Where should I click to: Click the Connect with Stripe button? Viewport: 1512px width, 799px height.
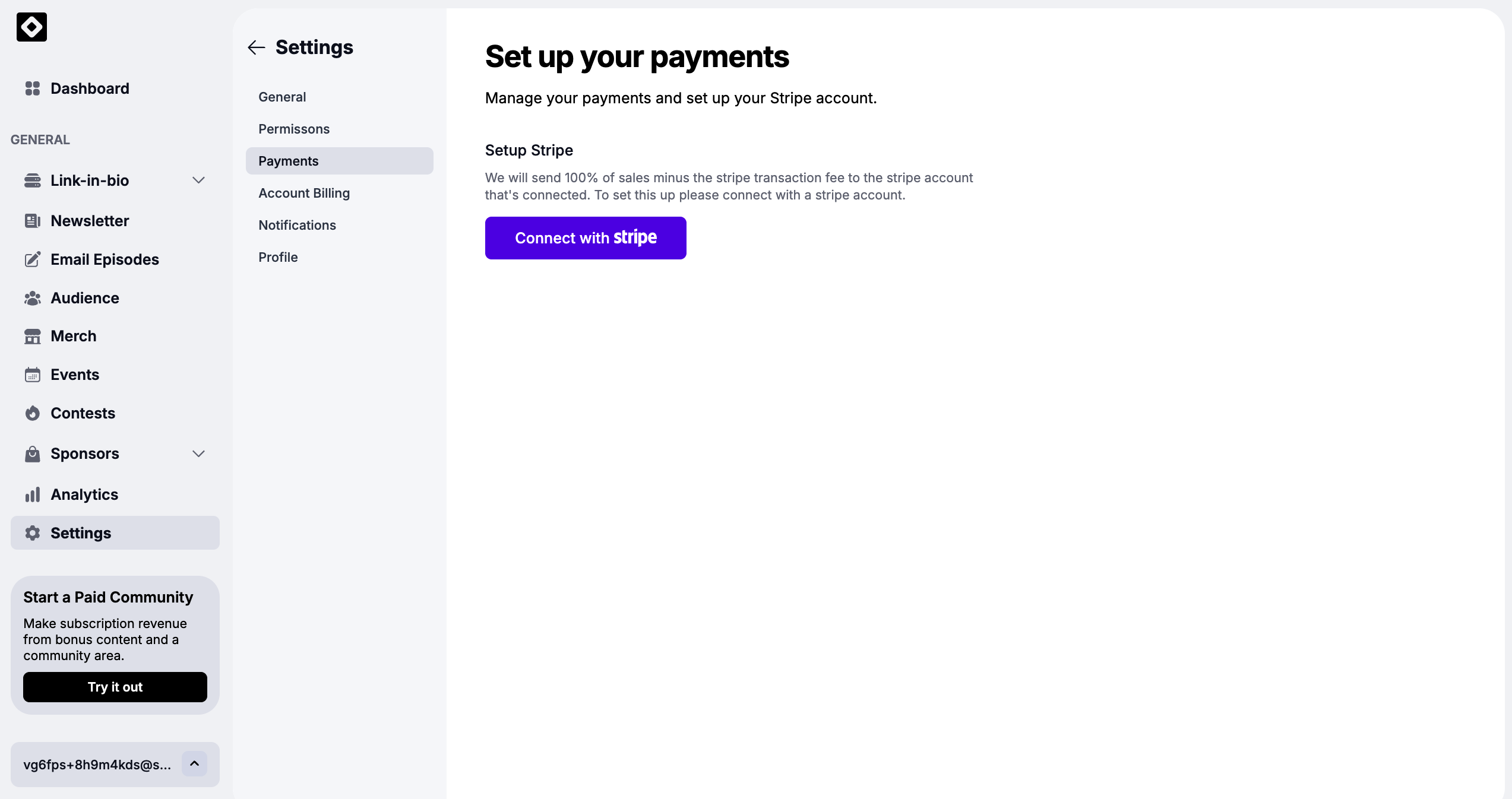pos(586,238)
